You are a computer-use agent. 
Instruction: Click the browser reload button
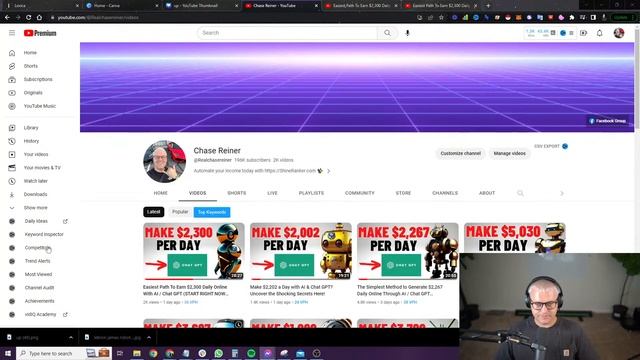pyautogui.click(x=29, y=18)
